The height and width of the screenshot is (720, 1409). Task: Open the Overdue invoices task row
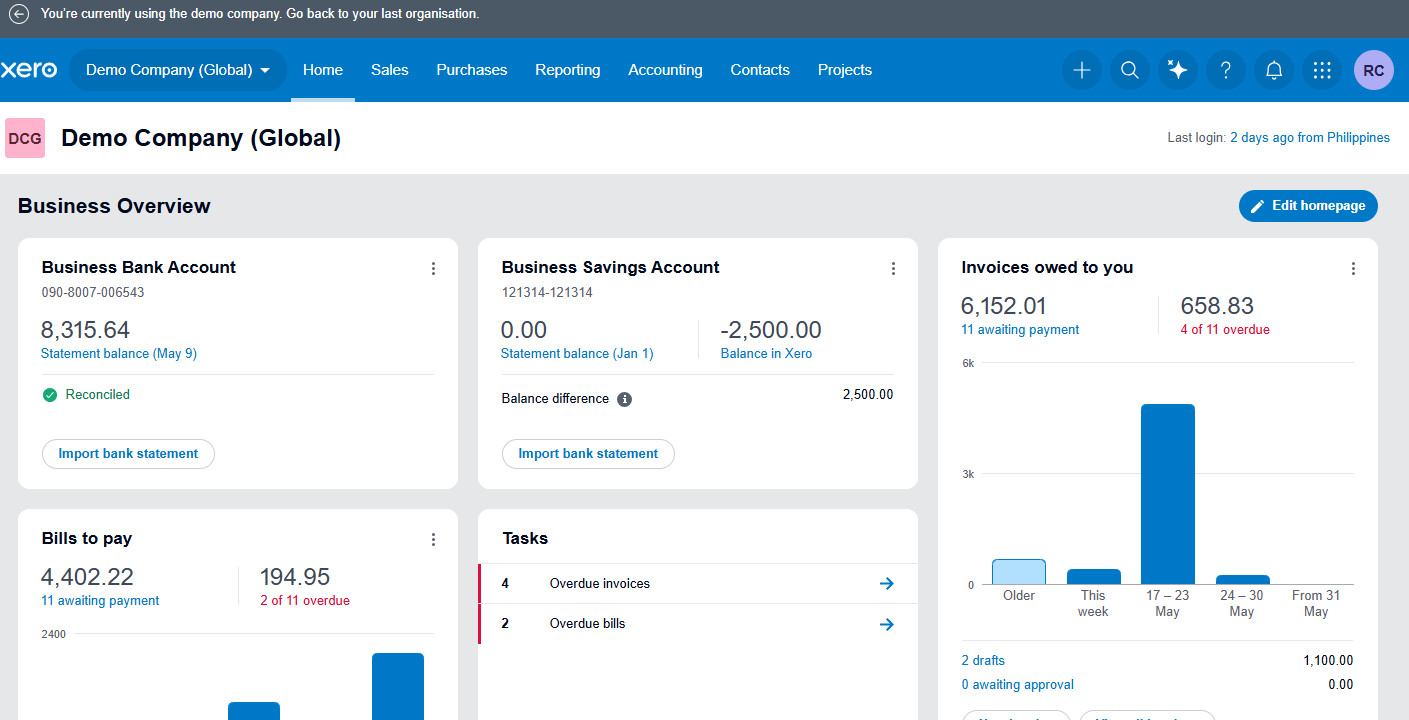click(698, 583)
